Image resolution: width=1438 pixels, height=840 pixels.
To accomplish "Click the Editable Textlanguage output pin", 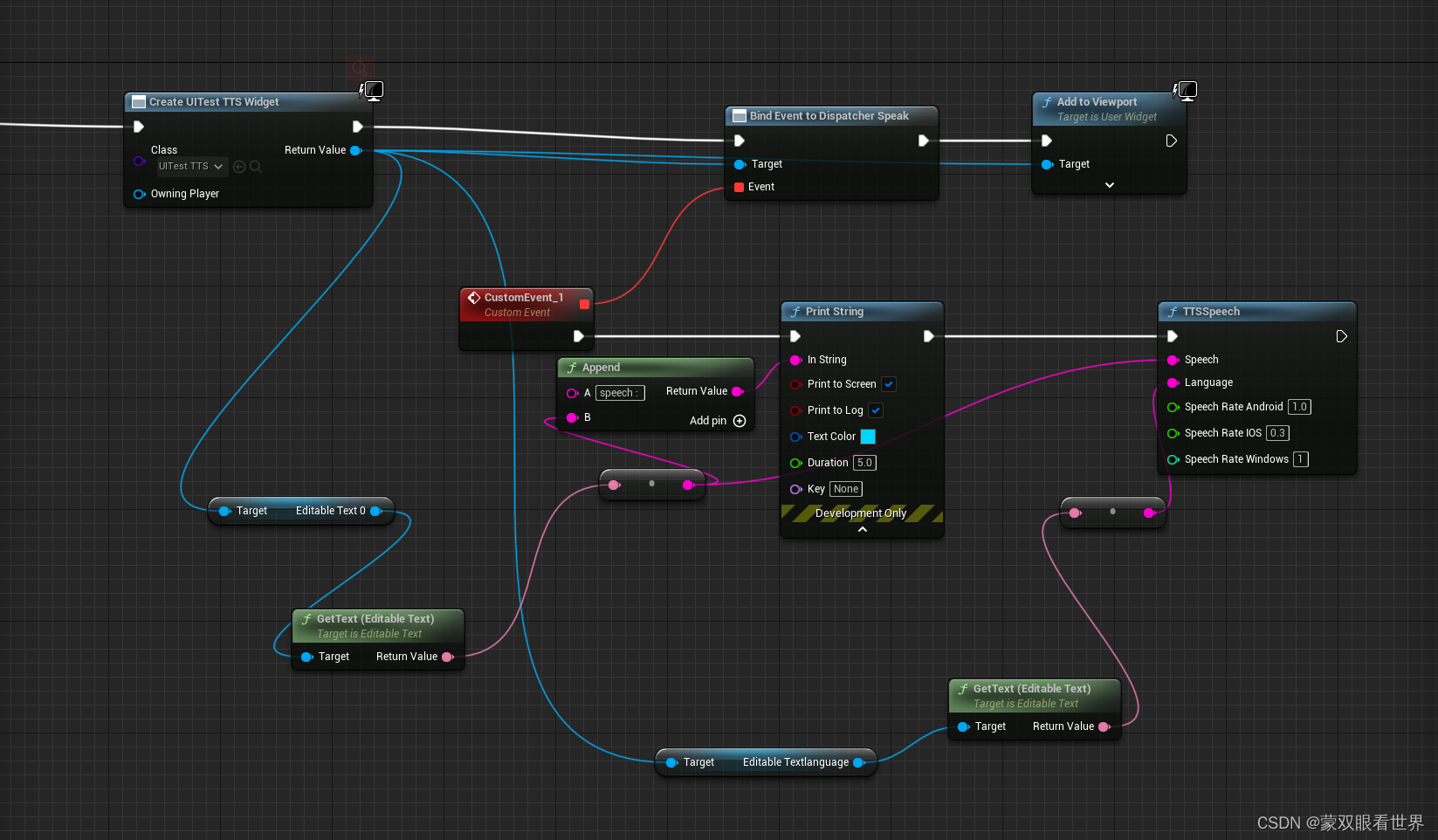I will (x=858, y=762).
